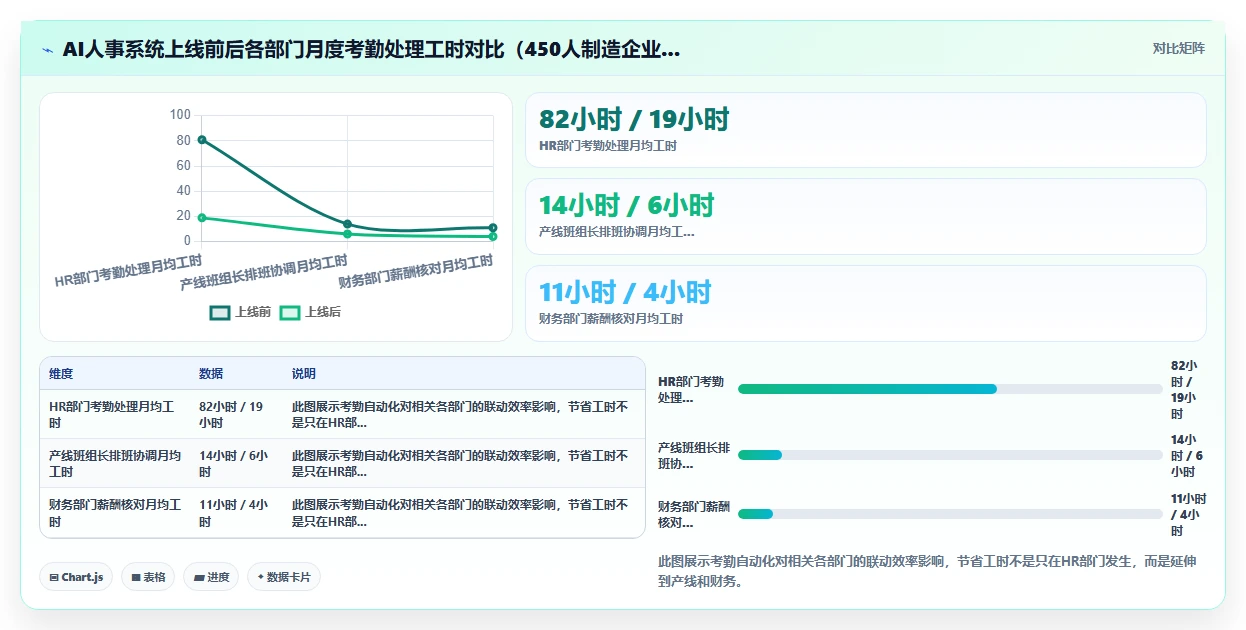Click the 进度 tag chip
Screen dimensions: 1246x630
(x=211, y=577)
